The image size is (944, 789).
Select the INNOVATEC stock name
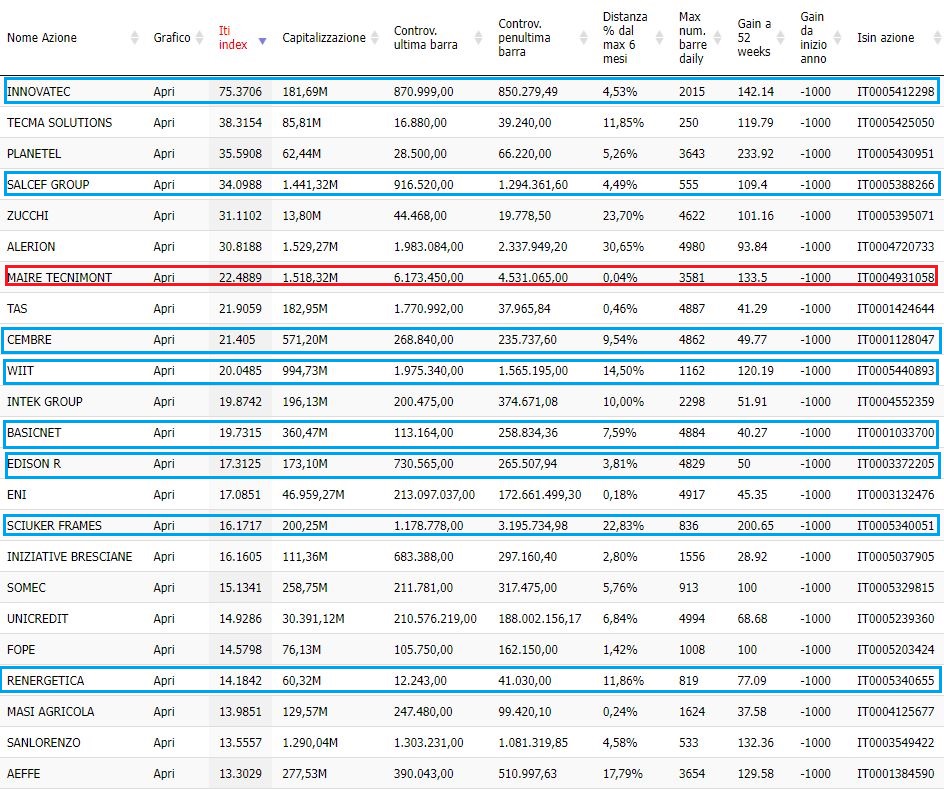click(39, 91)
